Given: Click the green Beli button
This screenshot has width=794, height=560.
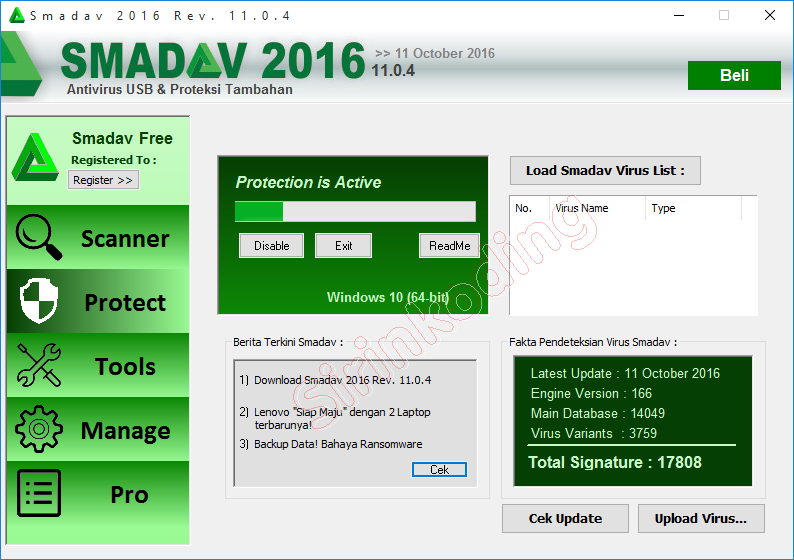Looking at the screenshot, I should (734, 75).
